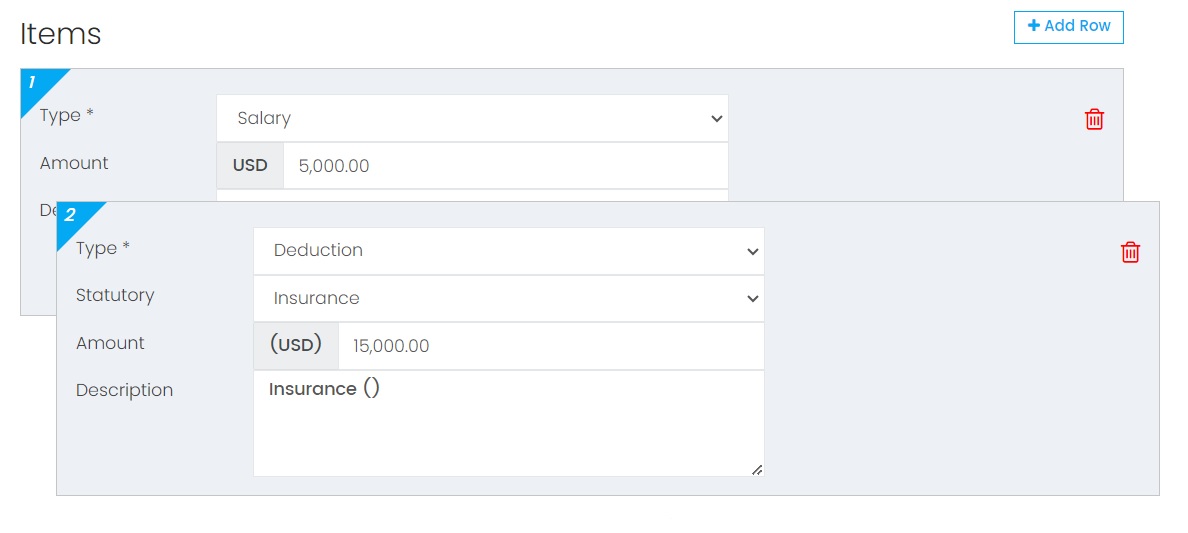Expand the Statutory Insurance dropdown
This screenshot has width=1188, height=533.
pyautogui.click(x=508, y=299)
